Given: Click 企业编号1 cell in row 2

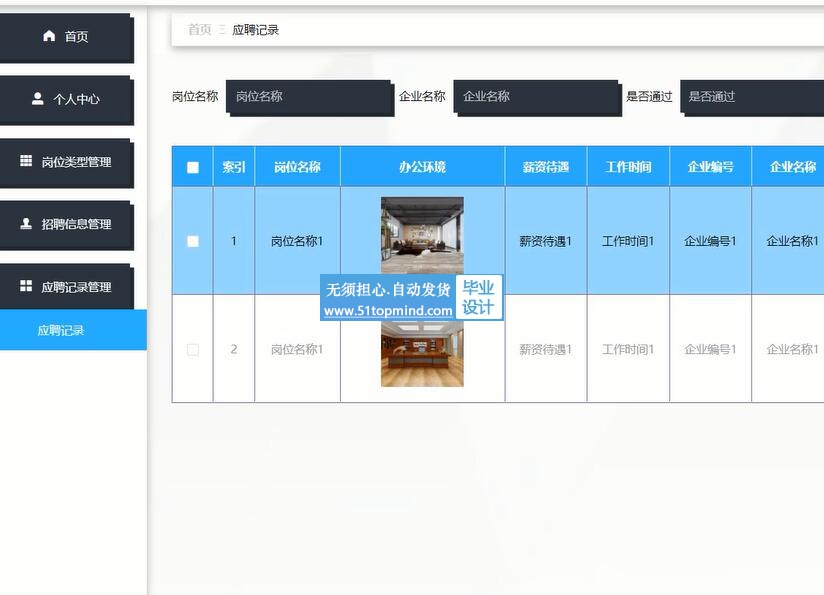Looking at the screenshot, I should [710, 350].
